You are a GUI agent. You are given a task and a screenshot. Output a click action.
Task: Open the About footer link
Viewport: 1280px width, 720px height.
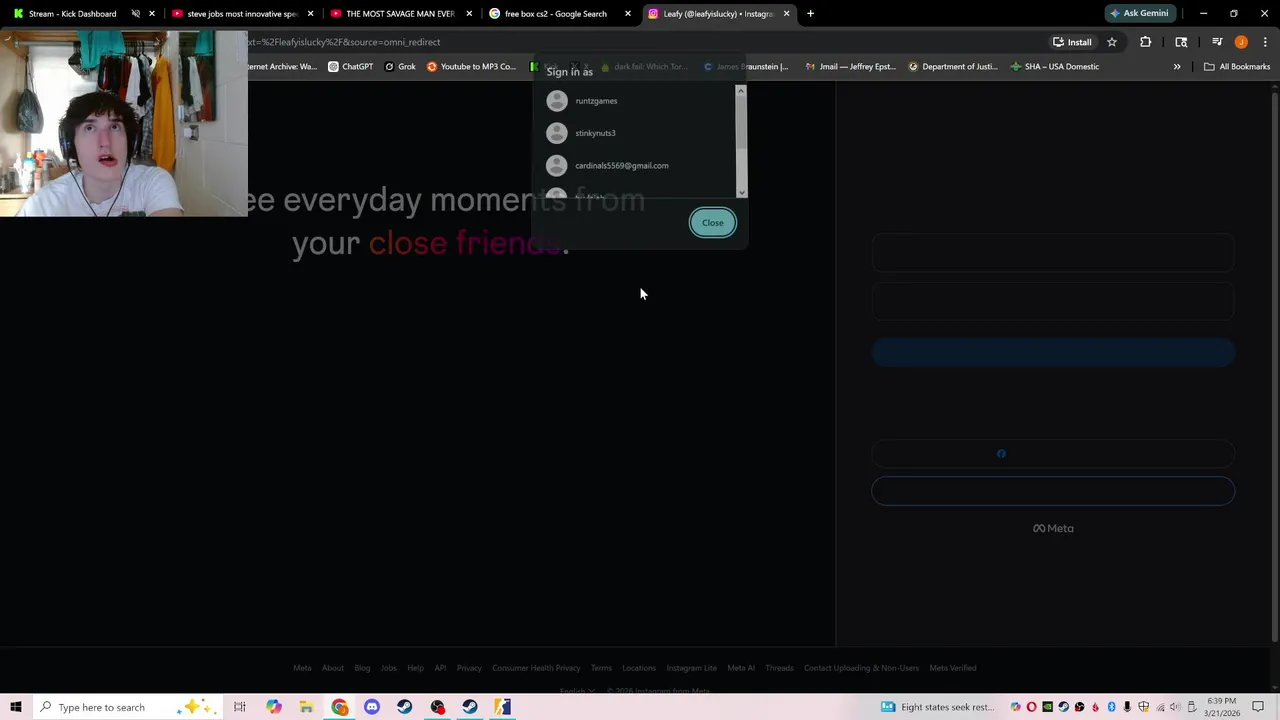[333, 668]
